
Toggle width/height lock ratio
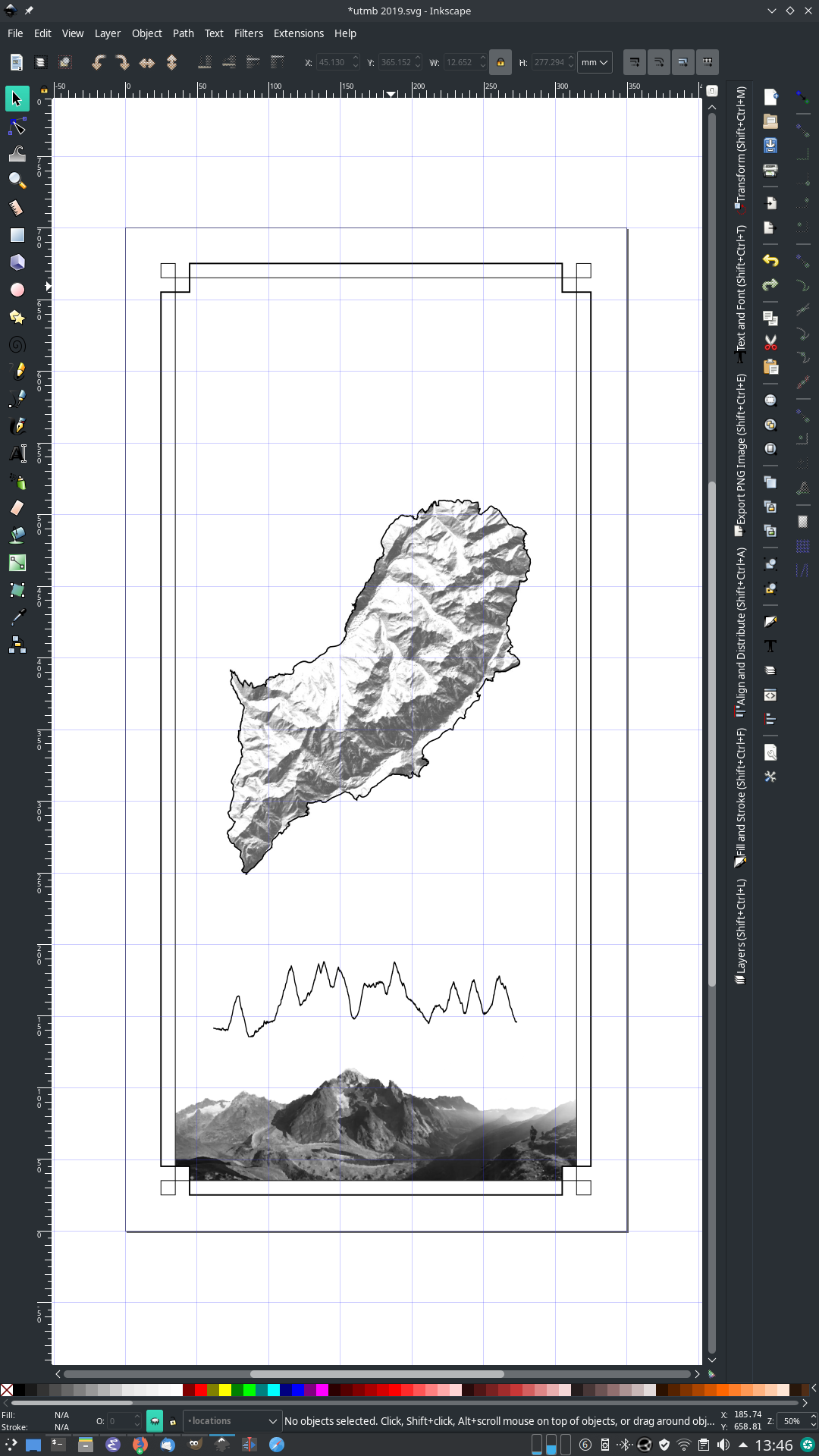500,62
